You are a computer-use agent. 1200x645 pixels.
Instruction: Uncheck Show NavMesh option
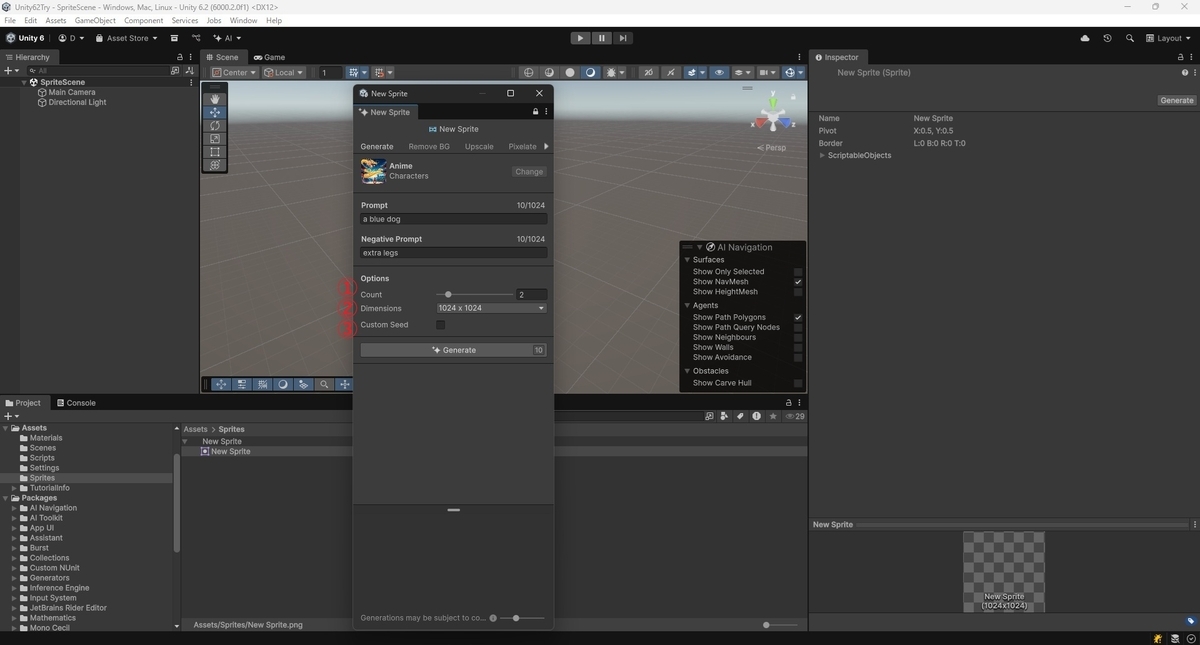[x=798, y=282]
